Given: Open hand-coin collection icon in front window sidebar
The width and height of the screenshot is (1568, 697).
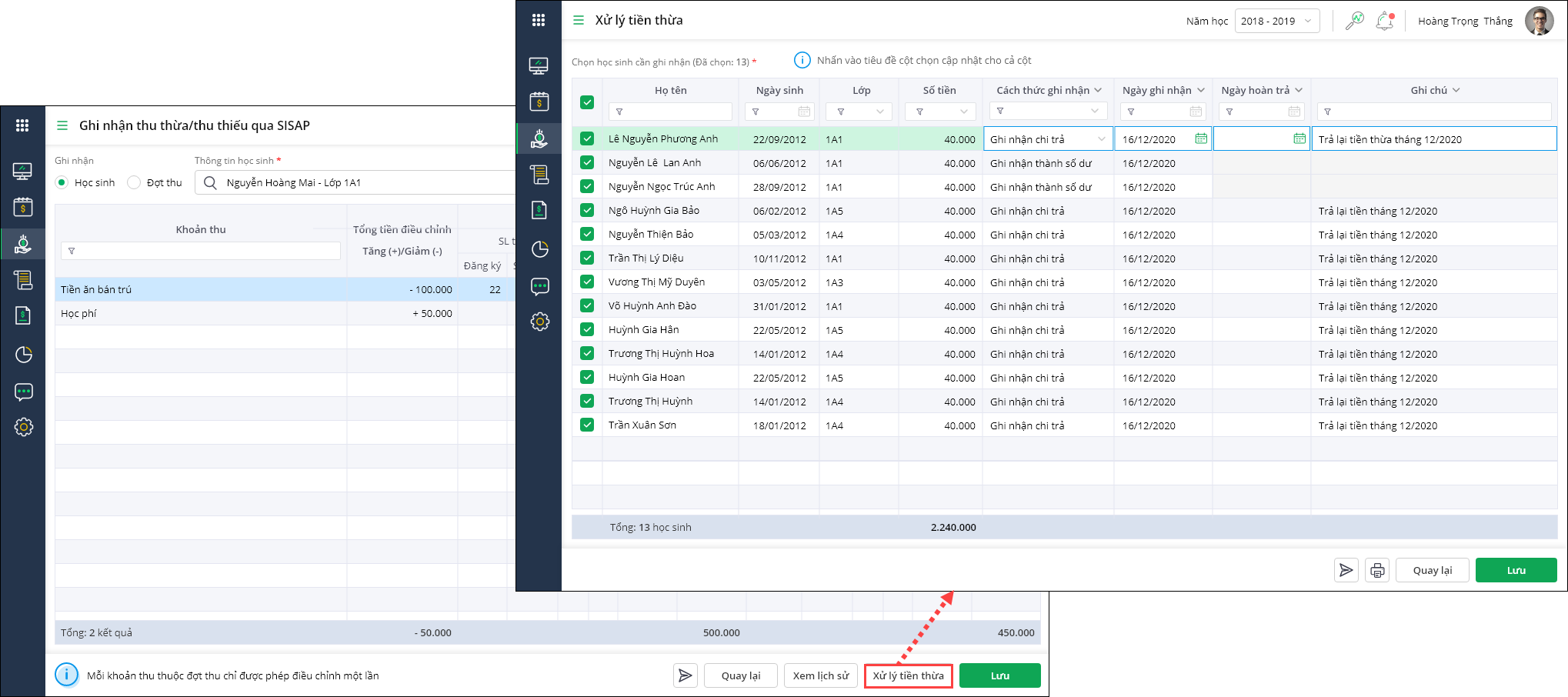Looking at the screenshot, I should [539, 138].
